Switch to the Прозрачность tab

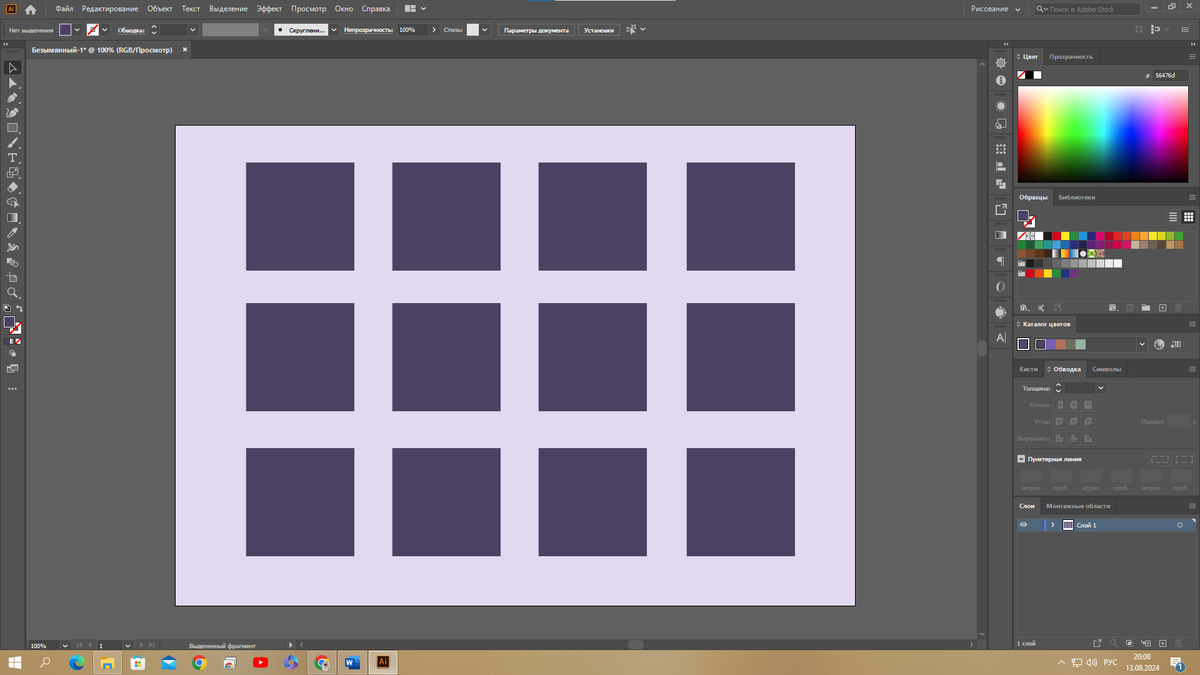coord(1071,57)
